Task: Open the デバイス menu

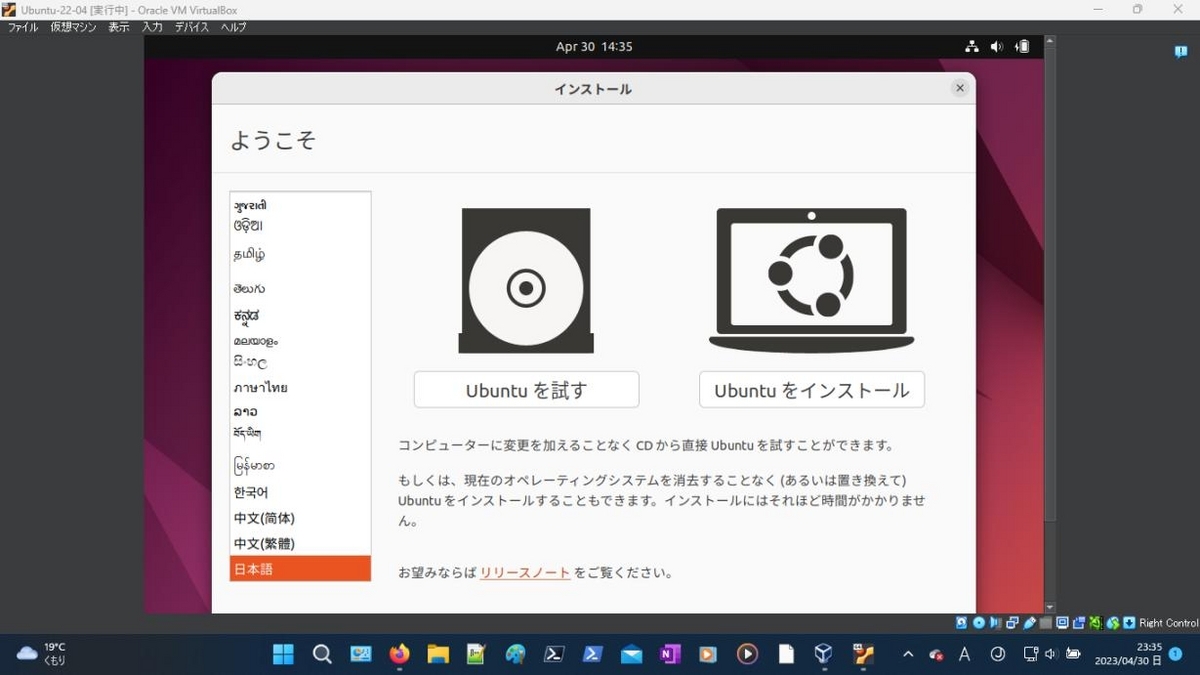Action: pos(191,27)
